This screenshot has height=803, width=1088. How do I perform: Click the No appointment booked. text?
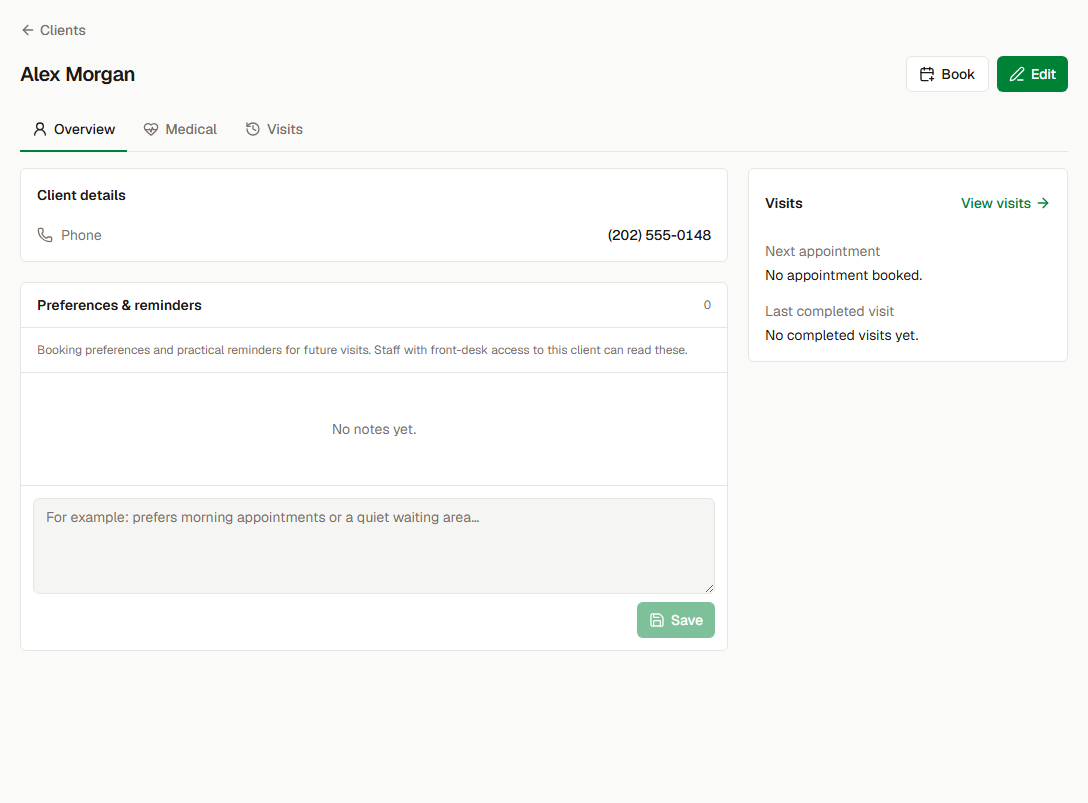click(844, 276)
